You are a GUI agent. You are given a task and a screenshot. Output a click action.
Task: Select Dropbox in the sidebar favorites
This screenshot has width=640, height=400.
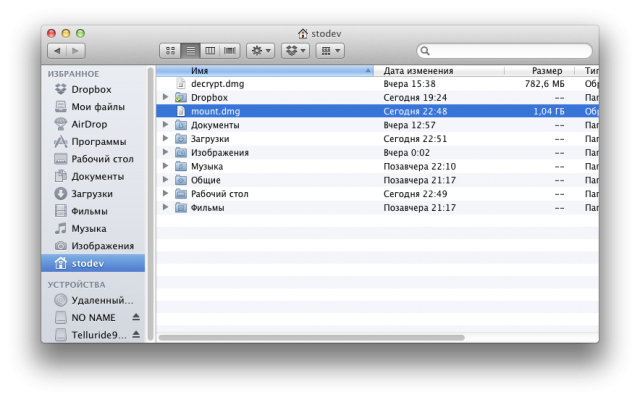(x=91, y=89)
